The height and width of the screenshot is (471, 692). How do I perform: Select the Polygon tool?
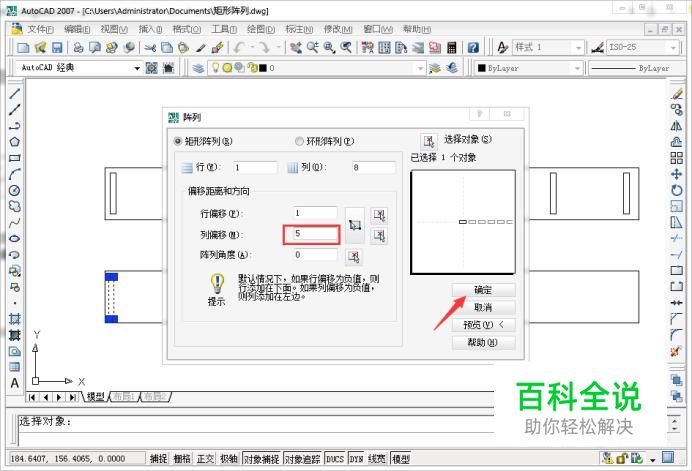click(x=15, y=142)
